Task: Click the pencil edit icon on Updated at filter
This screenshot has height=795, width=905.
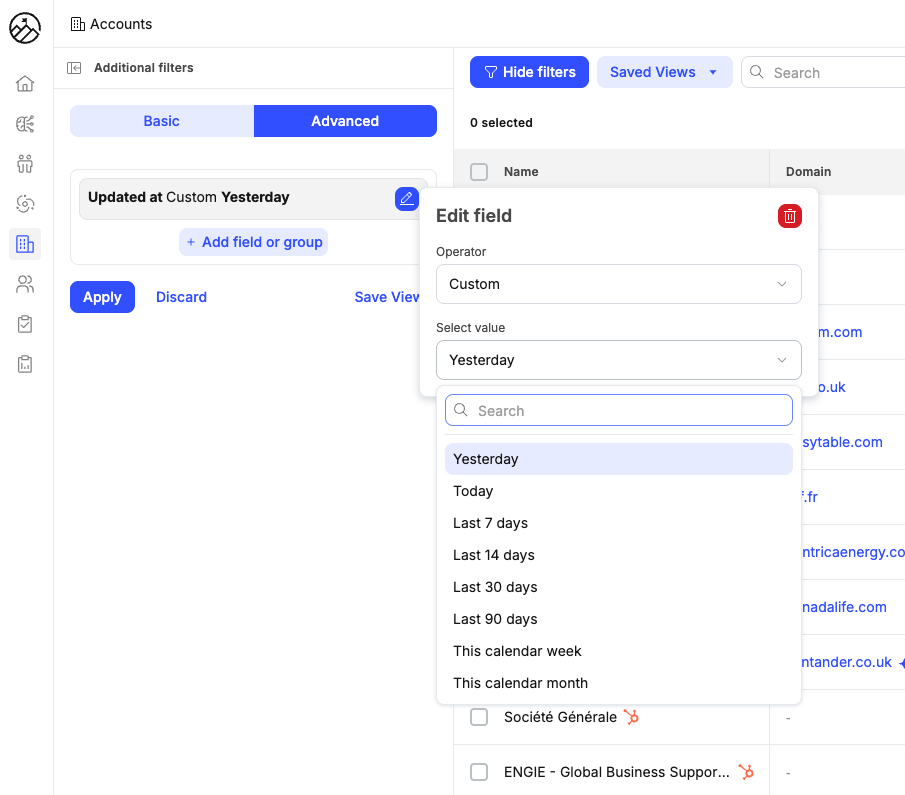Action: pos(406,198)
